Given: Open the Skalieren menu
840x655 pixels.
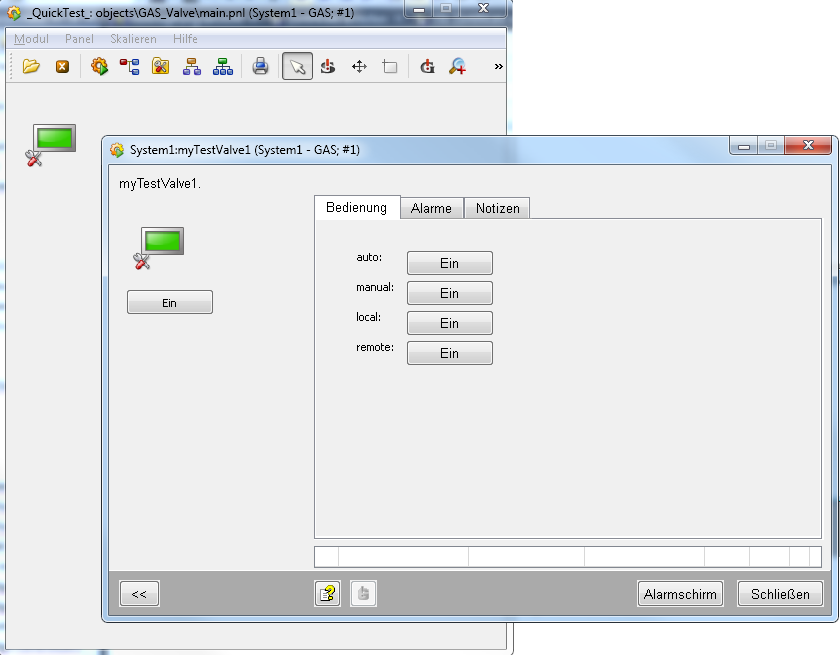Looking at the screenshot, I should click(133, 39).
